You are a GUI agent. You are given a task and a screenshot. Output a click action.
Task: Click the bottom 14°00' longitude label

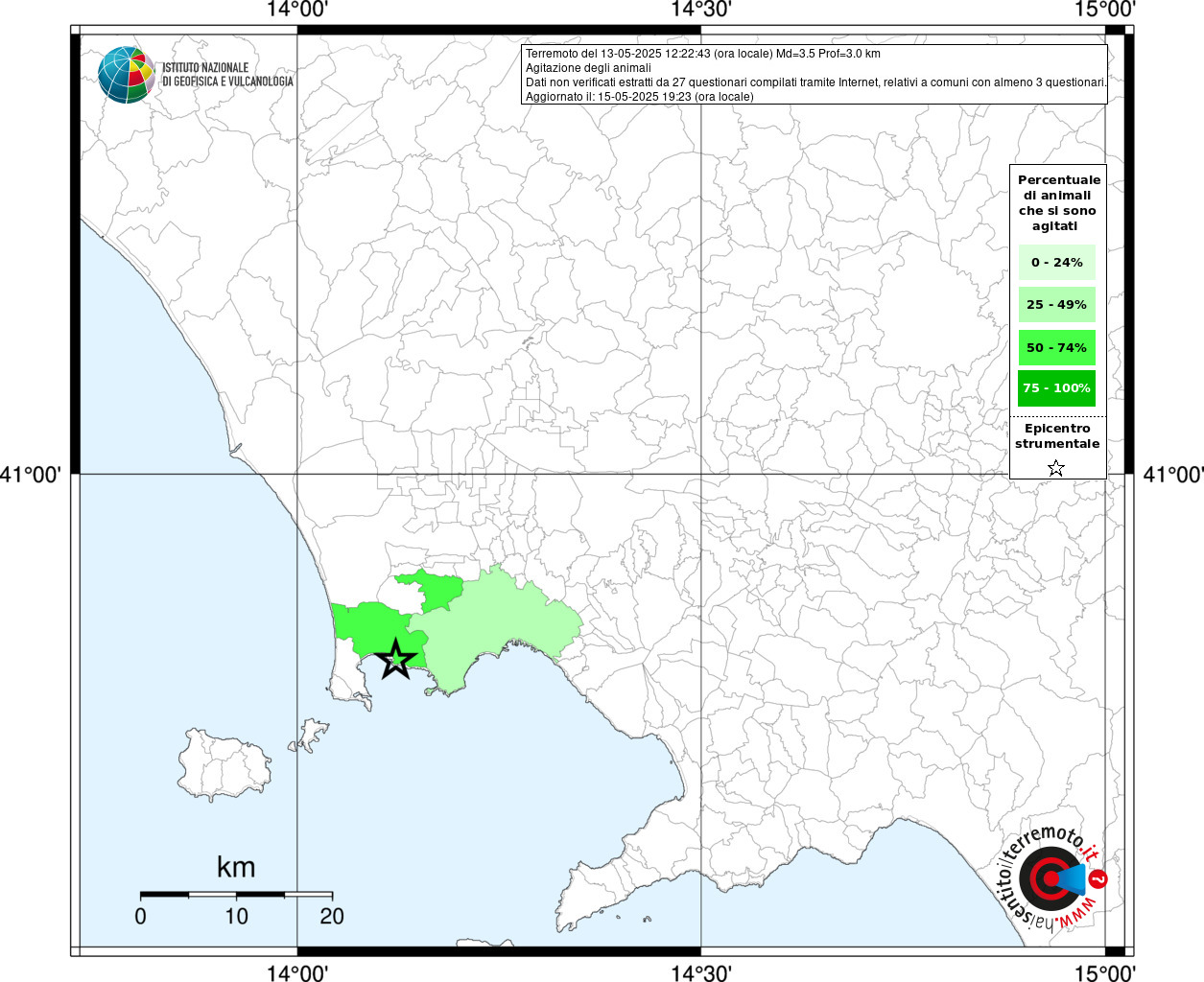pyautogui.click(x=297, y=972)
